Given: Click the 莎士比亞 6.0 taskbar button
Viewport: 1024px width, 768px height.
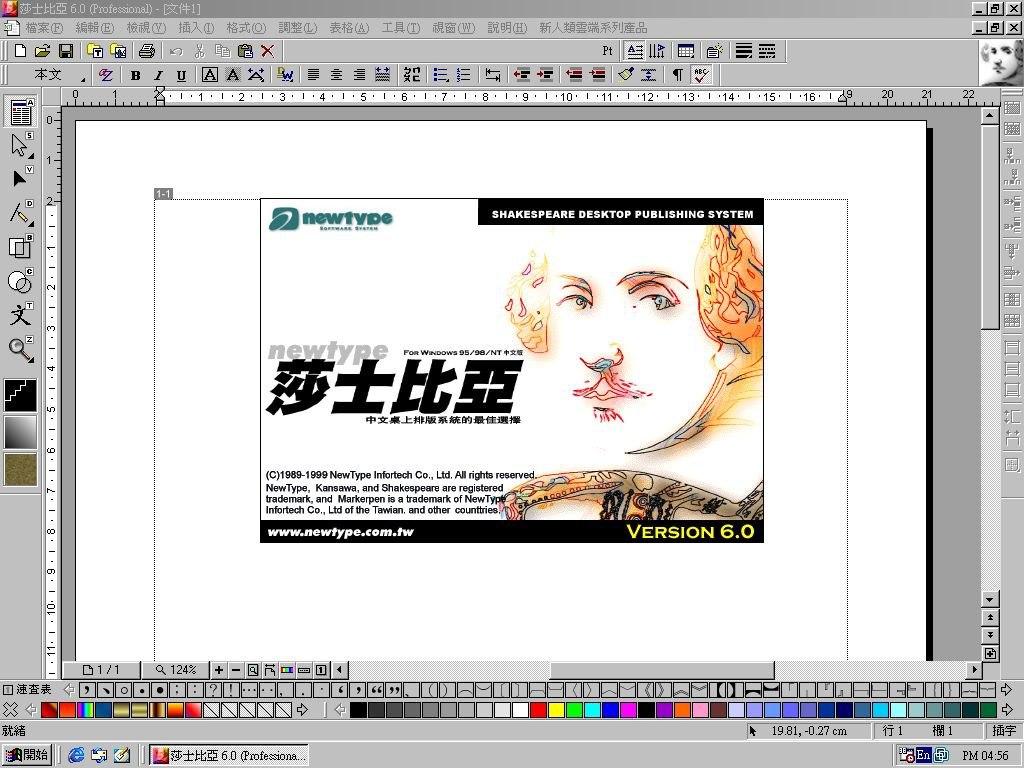Looking at the screenshot, I should tap(229, 755).
